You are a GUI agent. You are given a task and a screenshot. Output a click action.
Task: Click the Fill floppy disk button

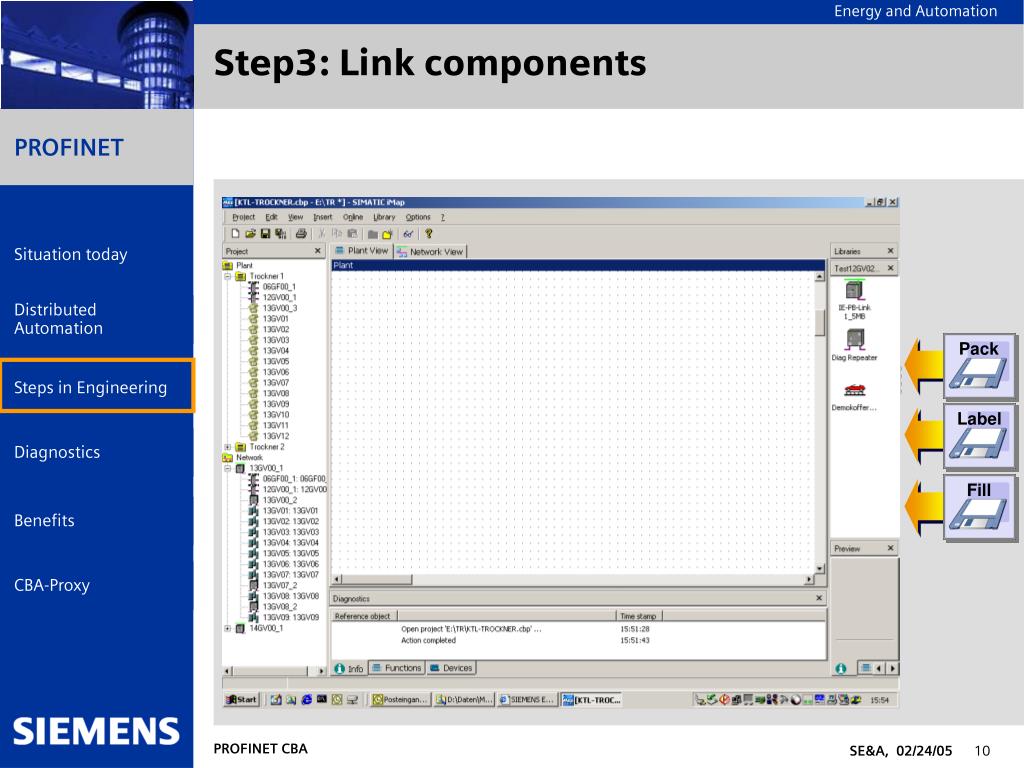tap(979, 507)
